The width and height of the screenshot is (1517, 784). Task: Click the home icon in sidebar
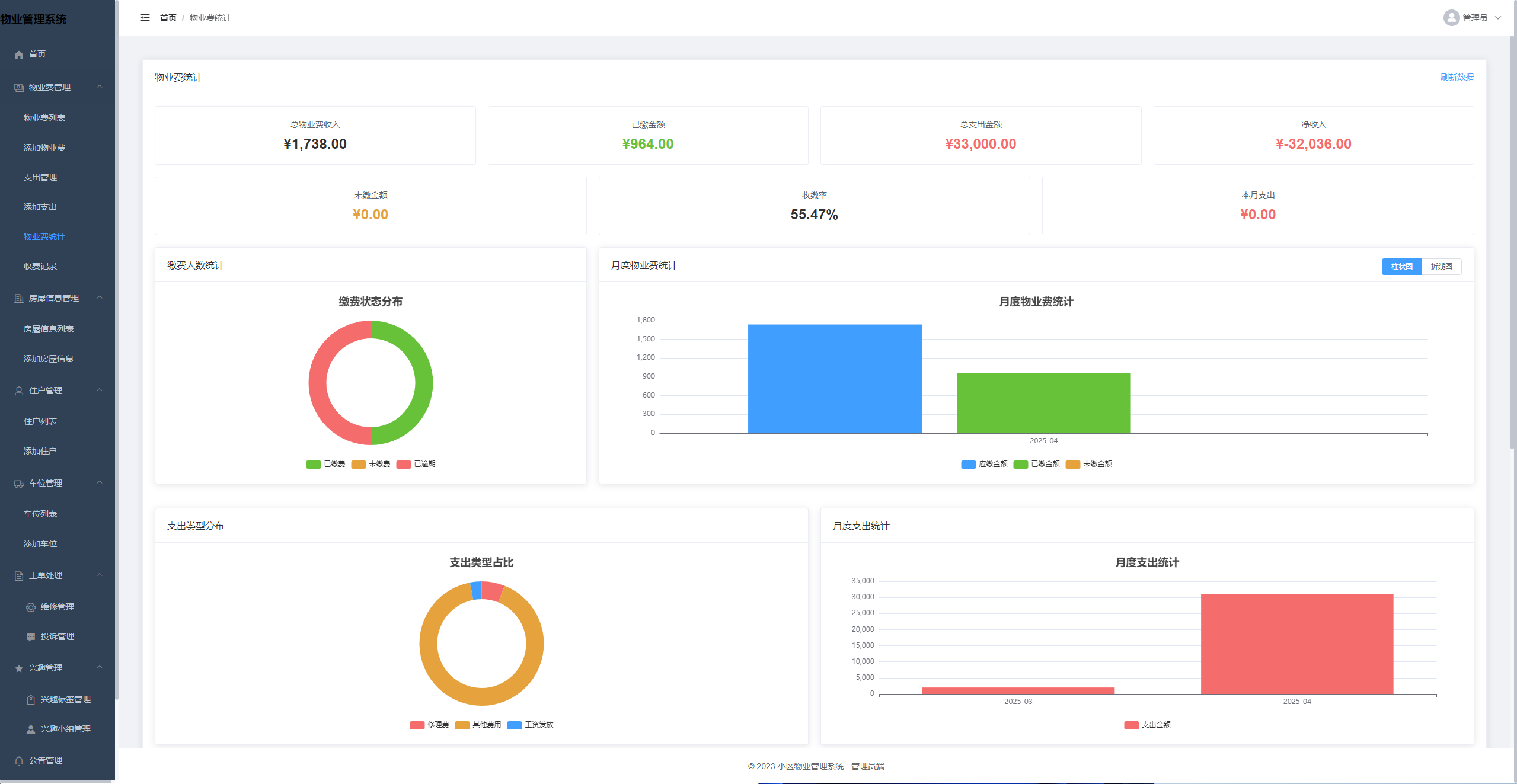19,55
